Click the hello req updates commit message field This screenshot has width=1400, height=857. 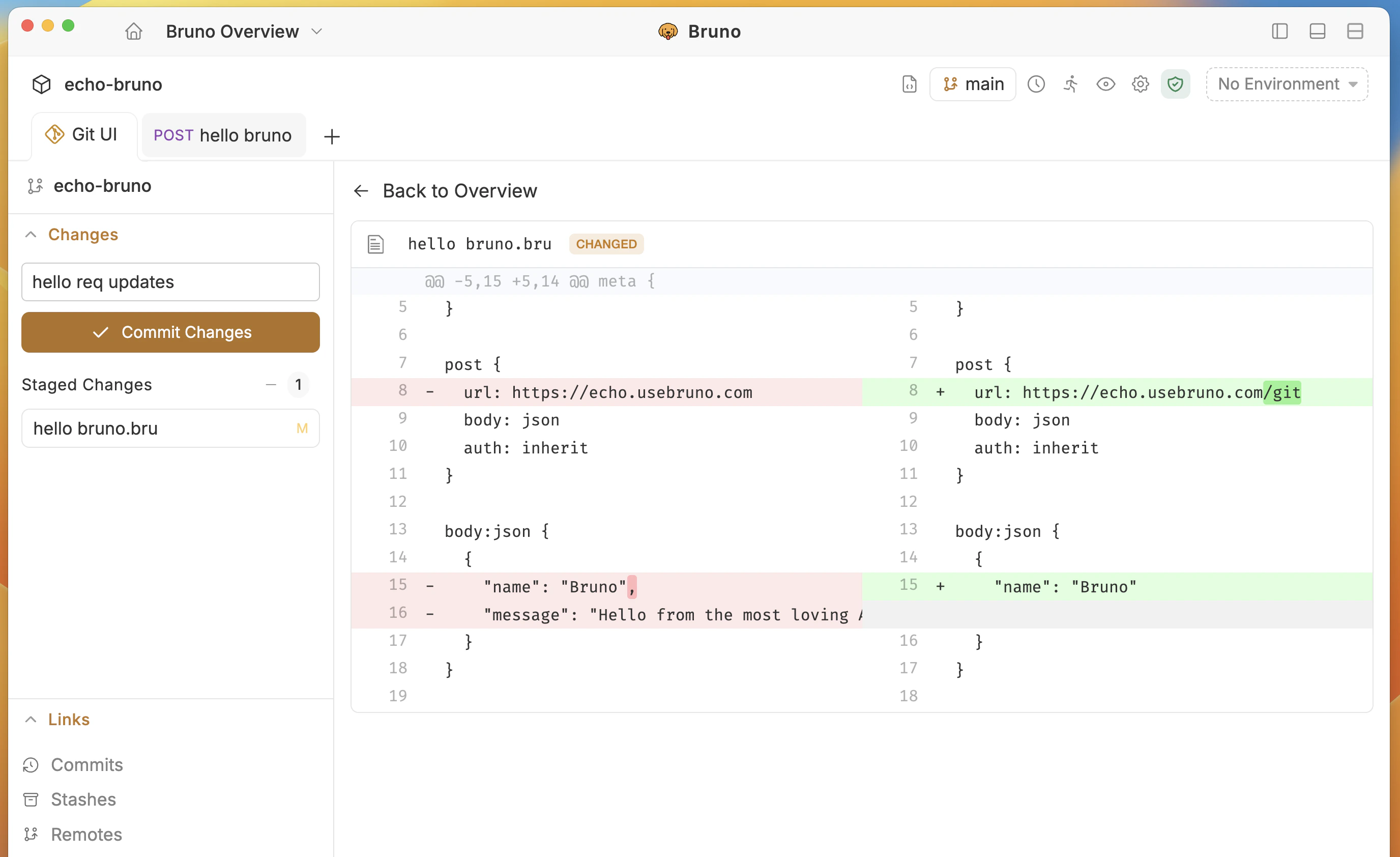coord(170,282)
